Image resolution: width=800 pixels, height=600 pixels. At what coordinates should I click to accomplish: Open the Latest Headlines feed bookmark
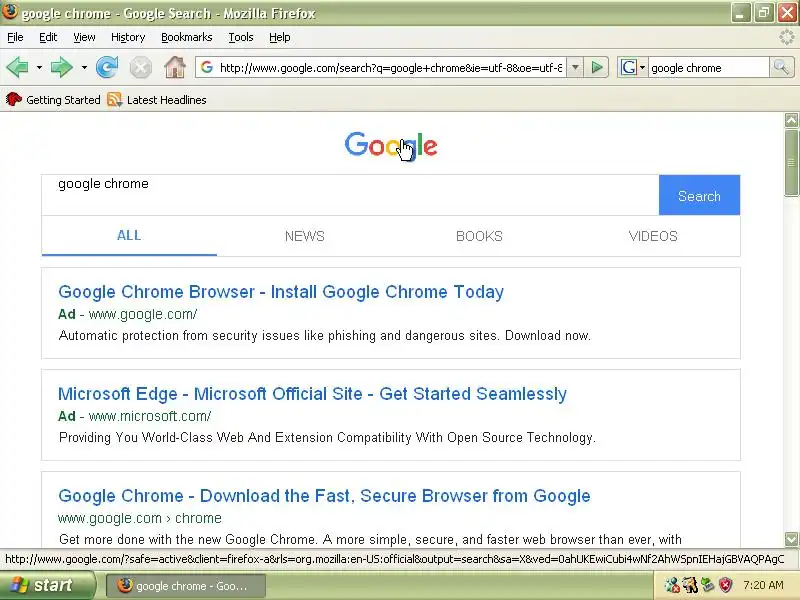[x=157, y=99]
